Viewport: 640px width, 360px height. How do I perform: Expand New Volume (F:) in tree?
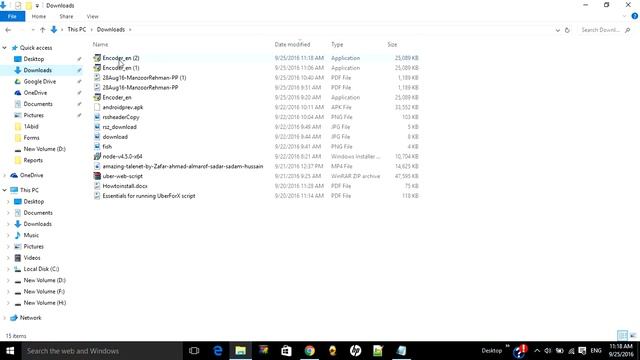8,292
